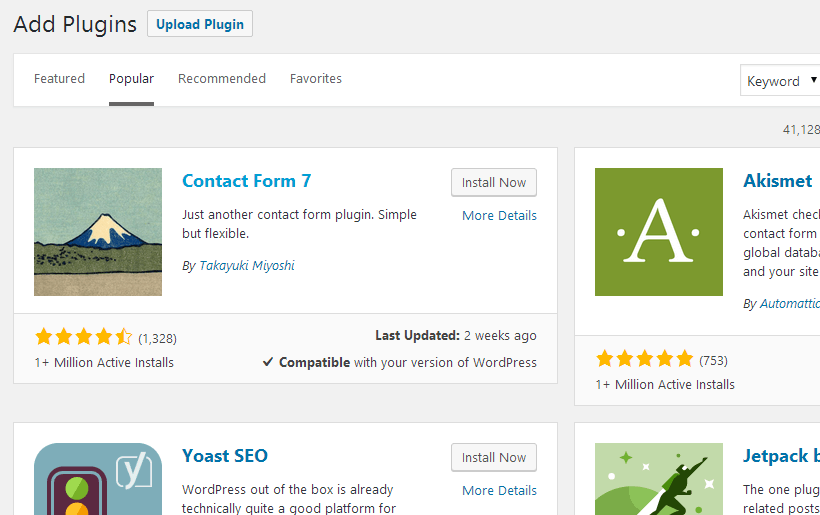Click the Contact Form 7 mountain icon
This screenshot has height=515, width=820.
tap(98, 232)
